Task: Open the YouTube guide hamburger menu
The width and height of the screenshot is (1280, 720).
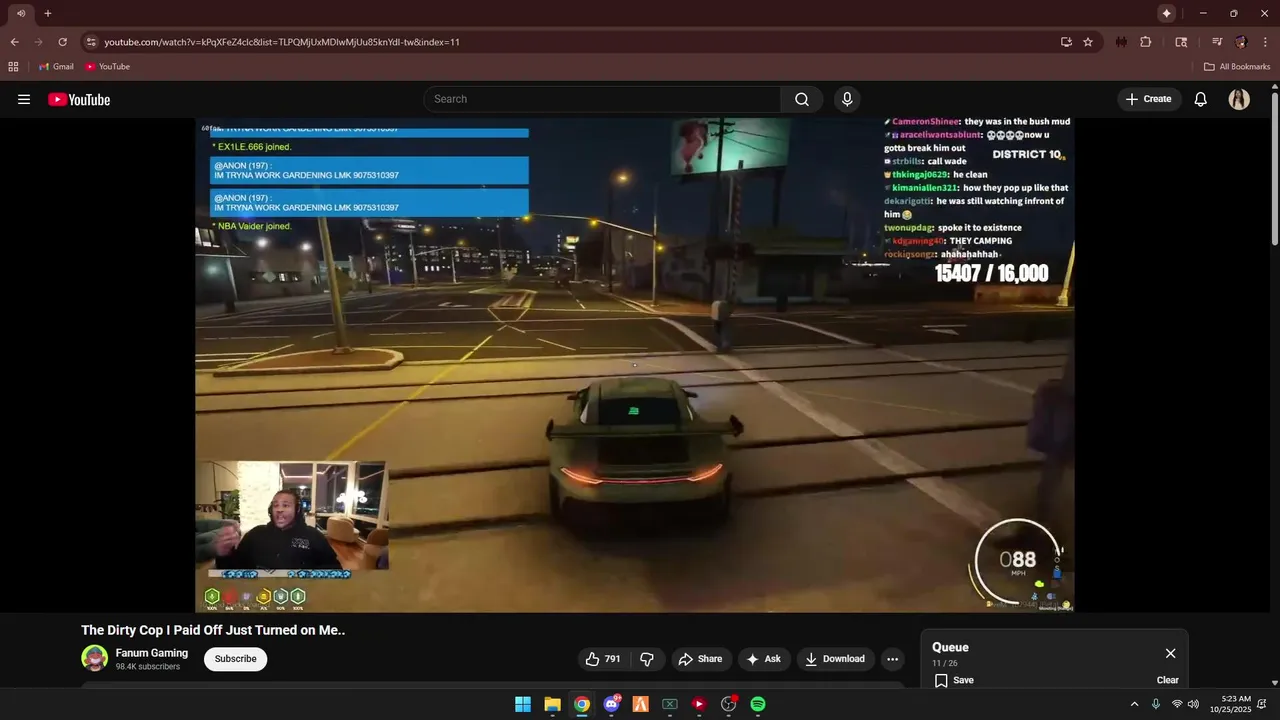Action: [24, 99]
